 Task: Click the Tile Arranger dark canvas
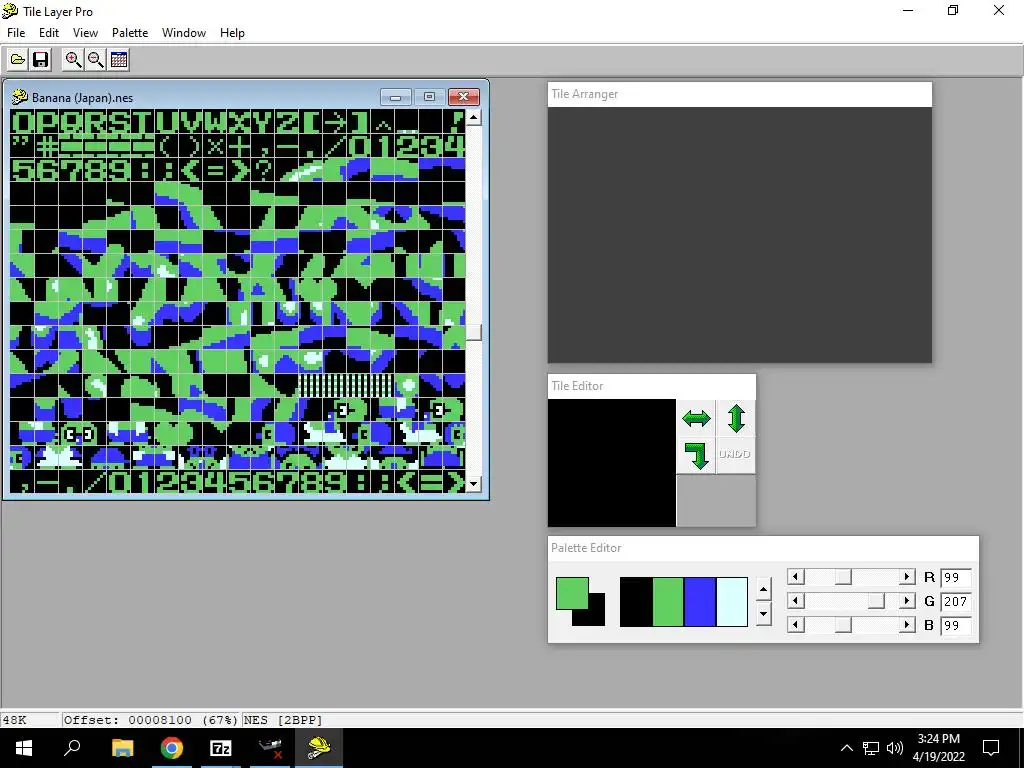tap(740, 235)
